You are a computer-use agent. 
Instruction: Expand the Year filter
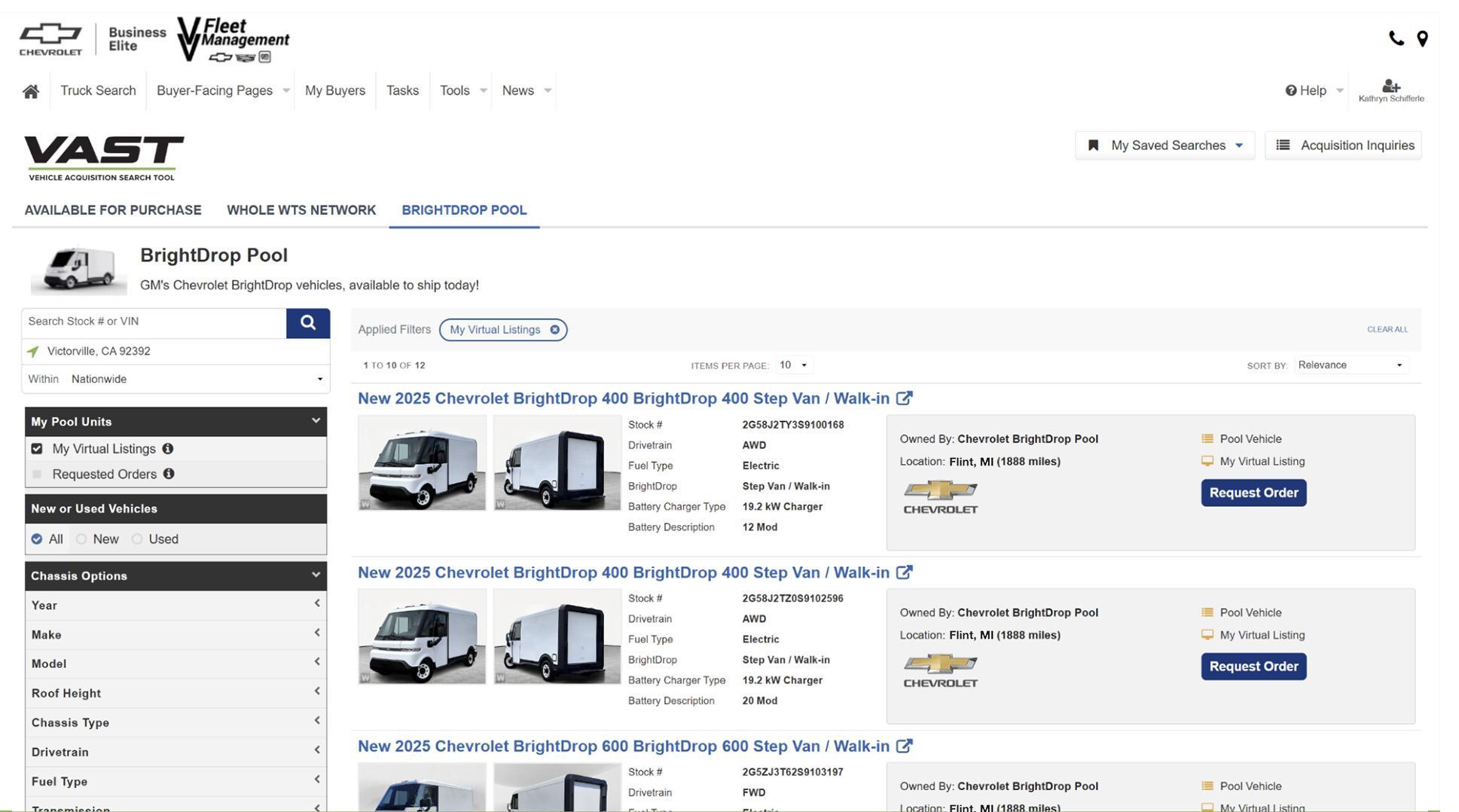[x=176, y=606]
